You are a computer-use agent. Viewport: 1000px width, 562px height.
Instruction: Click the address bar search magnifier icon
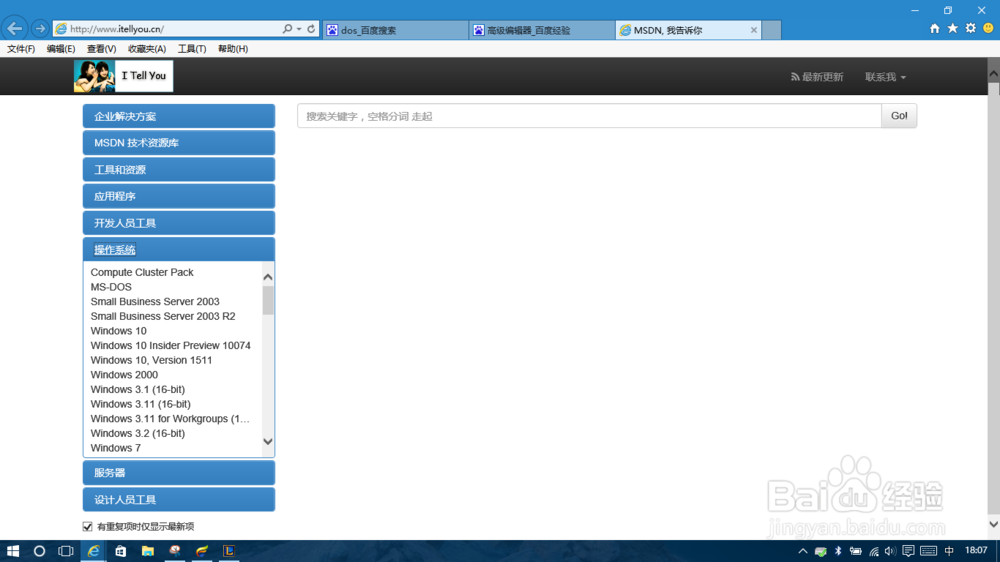[288, 29]
